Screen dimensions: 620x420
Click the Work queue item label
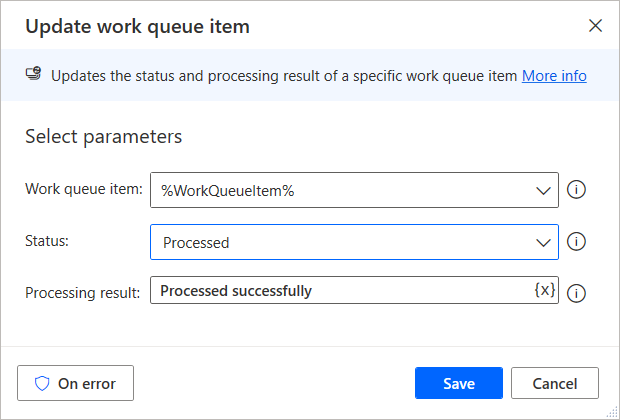click(84, 189)
